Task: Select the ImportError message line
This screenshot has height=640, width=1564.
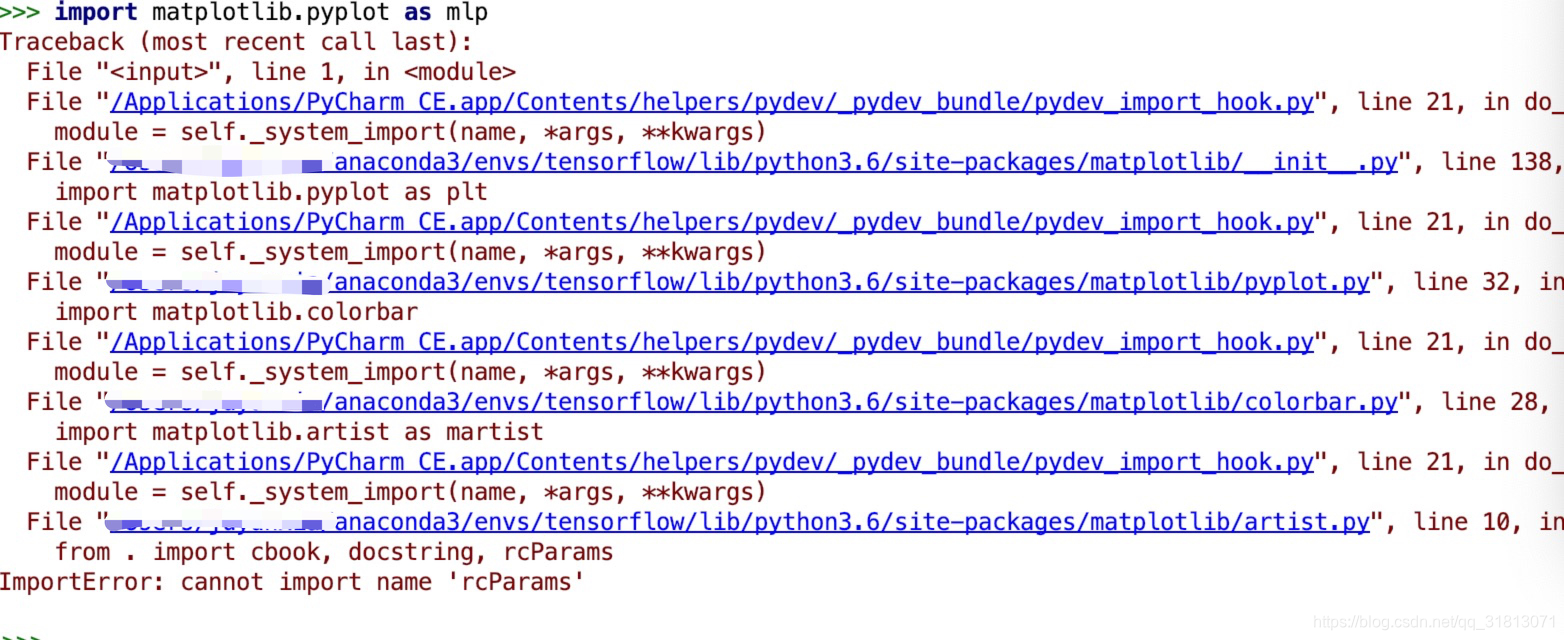Action: coord(290,582)
